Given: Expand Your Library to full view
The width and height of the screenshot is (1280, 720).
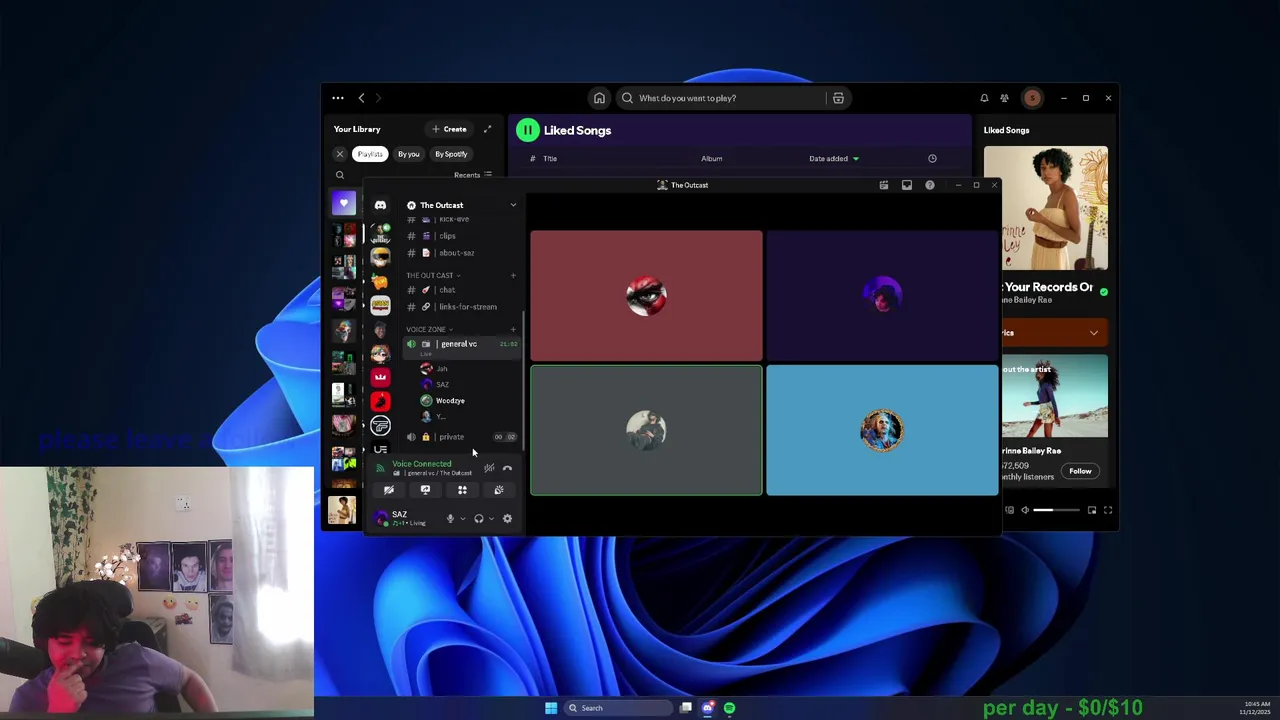Looking at the screenshot, I should point(487,129).
